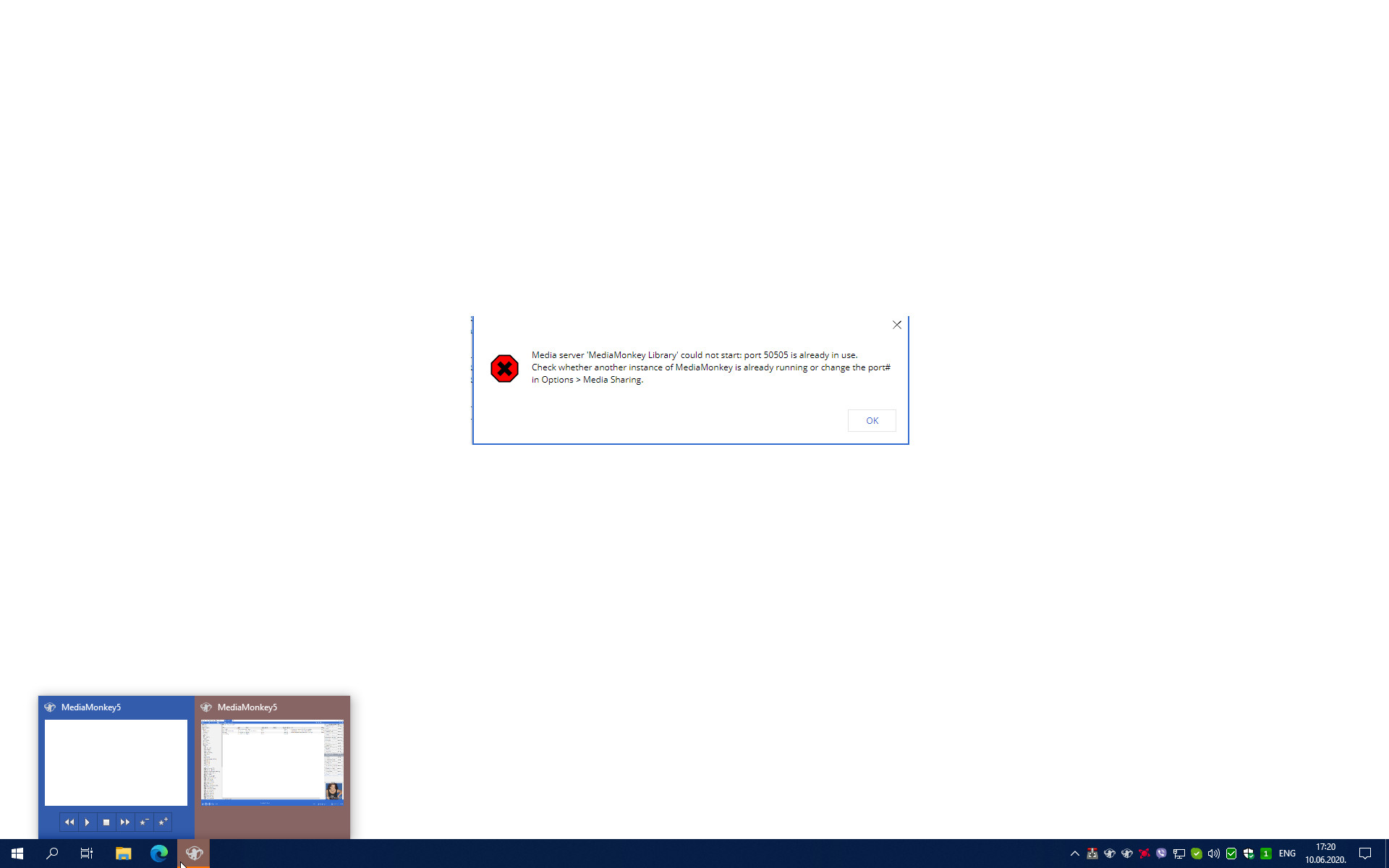1389x868 pixels.
Task: Open the Windows Start menu
Action: [17, 854]
